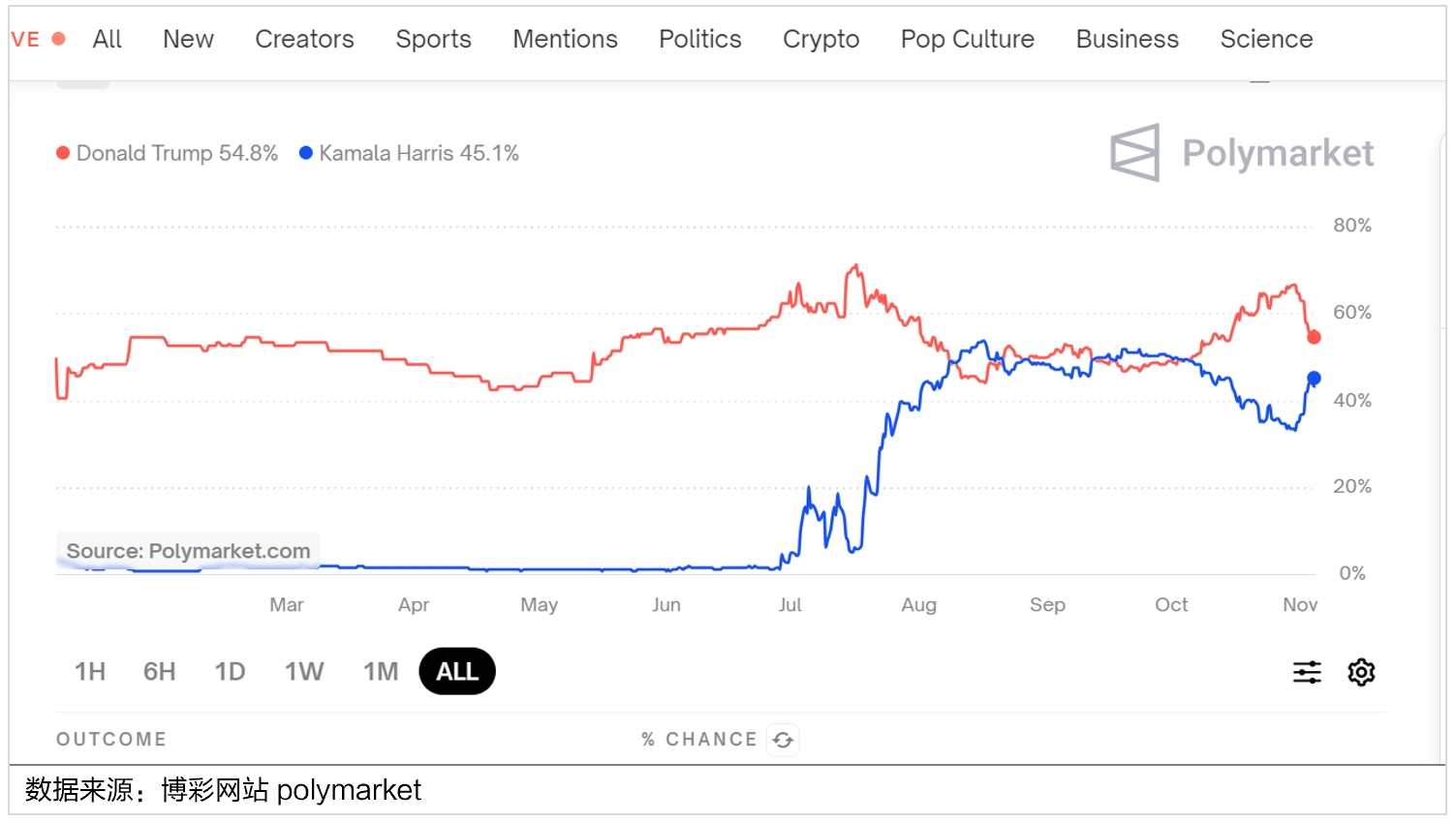Screen dimensions: 1456x822
Task: Click Harris's blue endpoint marker on chart
Action: pos(1314,379)
